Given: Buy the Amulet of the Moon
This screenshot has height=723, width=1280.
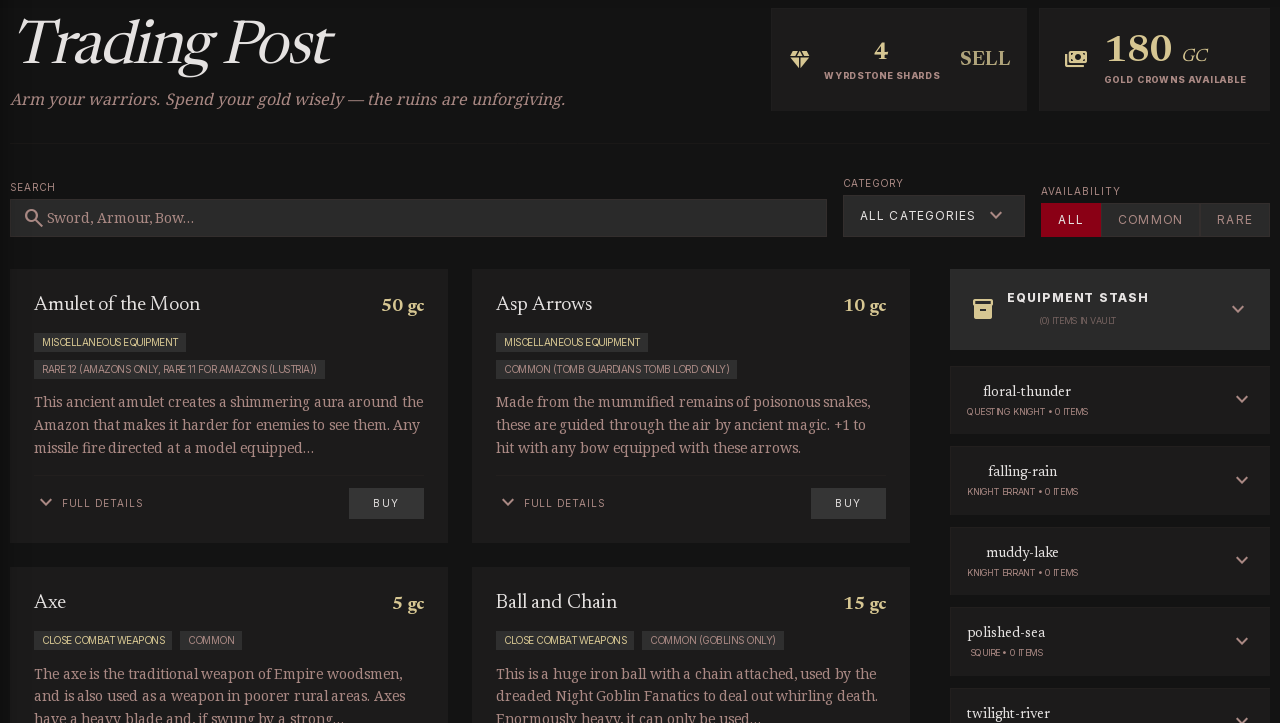Looking at the screenshot, I should (x=386, y=503).
